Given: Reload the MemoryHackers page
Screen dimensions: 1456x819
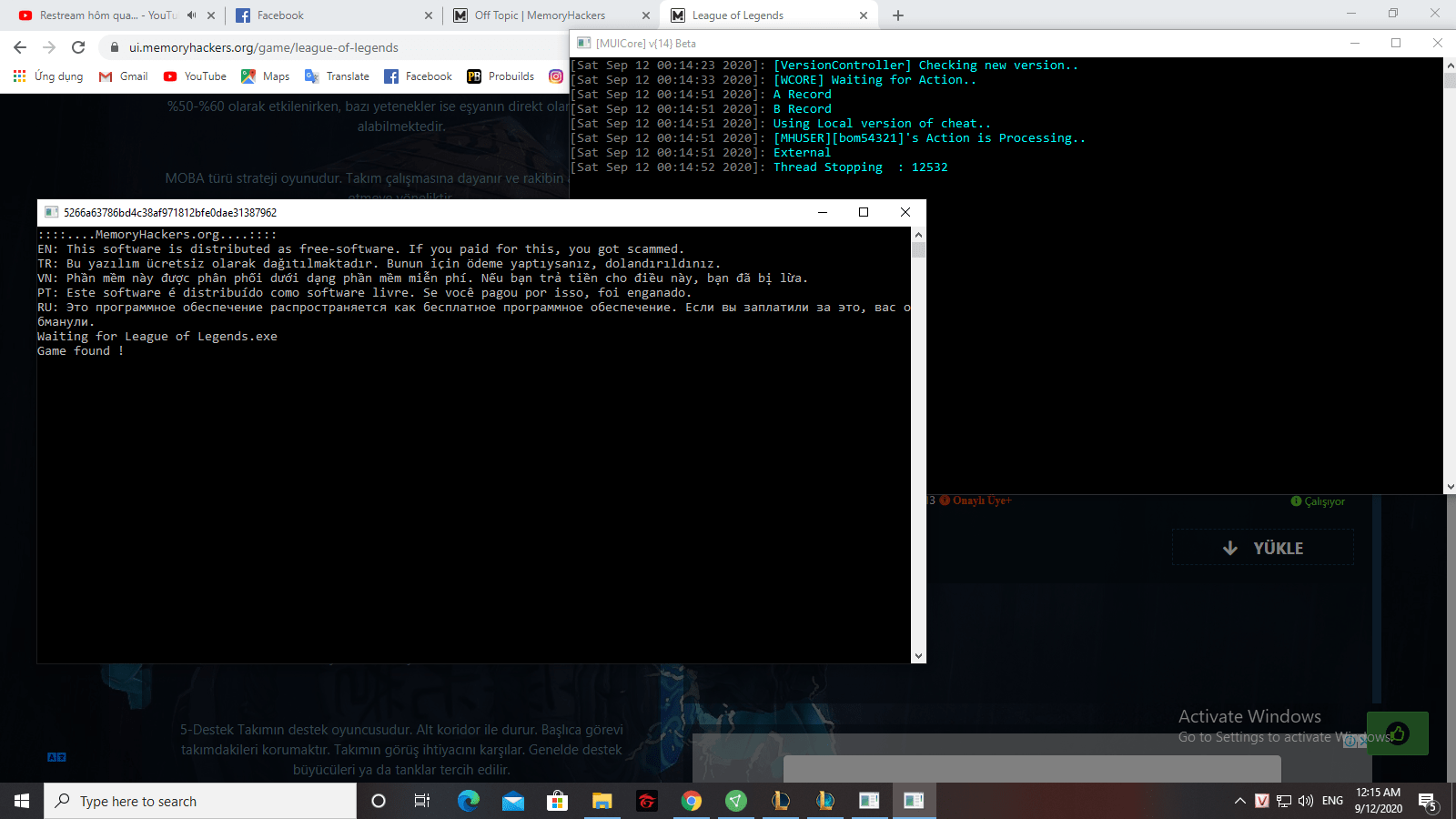Looking at the screenshot, I should tap(78, 47).
